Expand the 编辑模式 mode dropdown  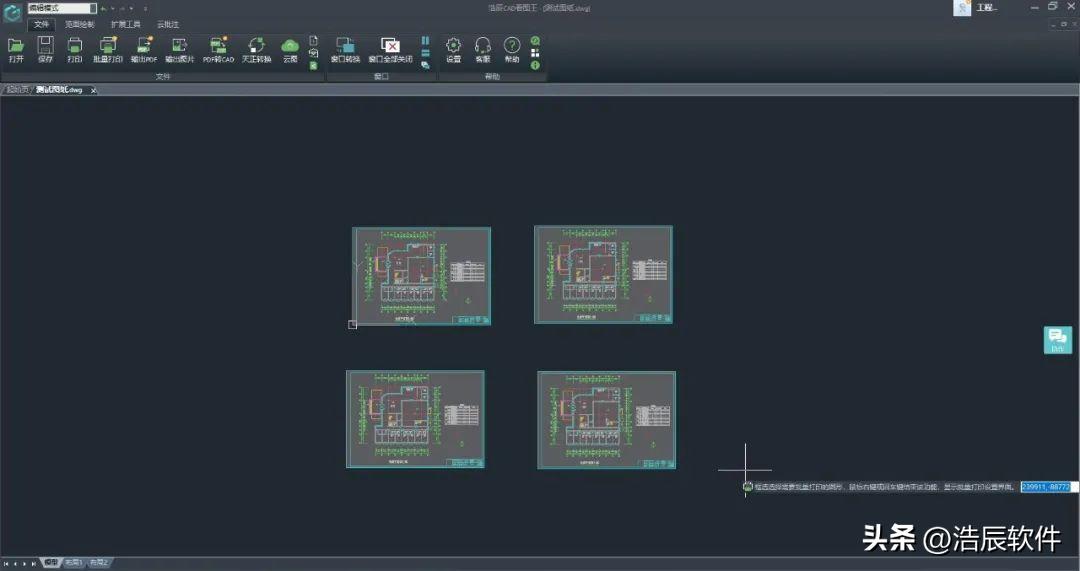pos(93,8)
